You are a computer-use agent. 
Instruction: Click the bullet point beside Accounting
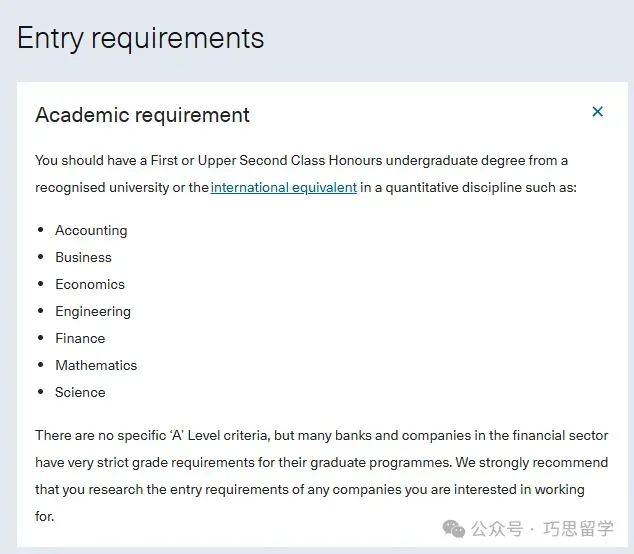[x=41, y=230]
